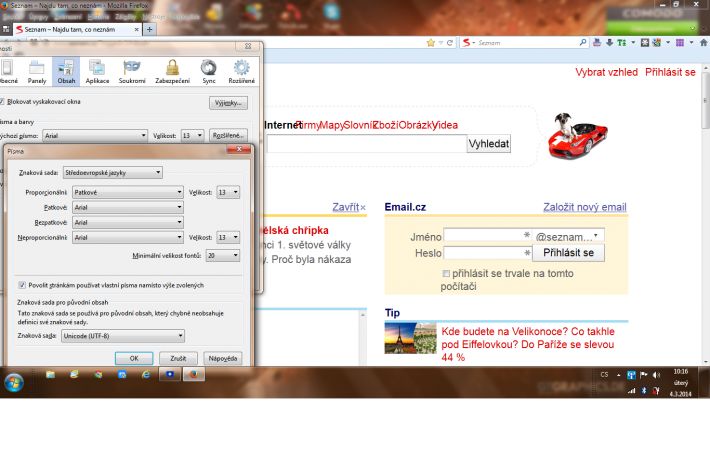Screen dimensions: 710x470
Task: Toggle Blokovat vyskakovací okna checkbox
Action: click(2, 102)
